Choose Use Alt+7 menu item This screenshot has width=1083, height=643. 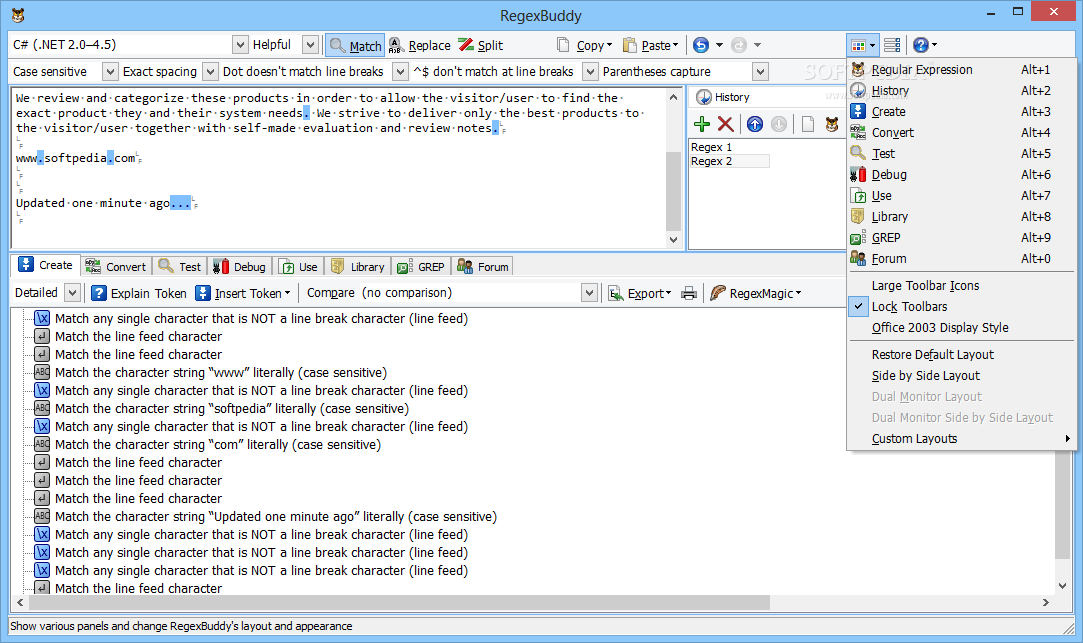point(961,195)
